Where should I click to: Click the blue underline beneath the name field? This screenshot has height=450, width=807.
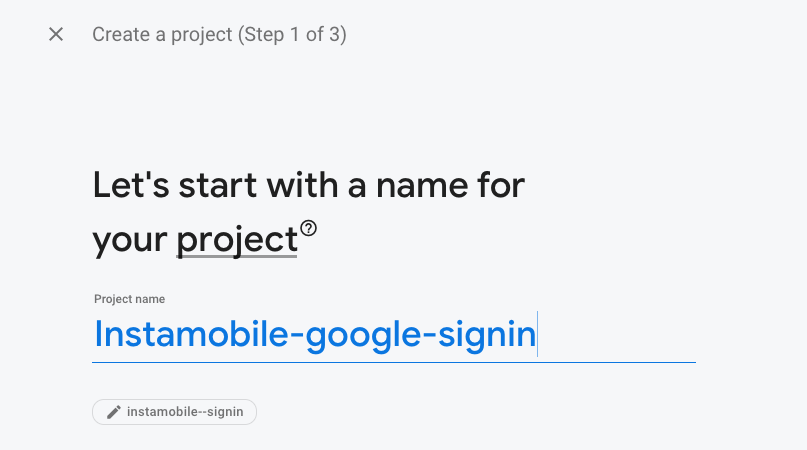[393, 361]
